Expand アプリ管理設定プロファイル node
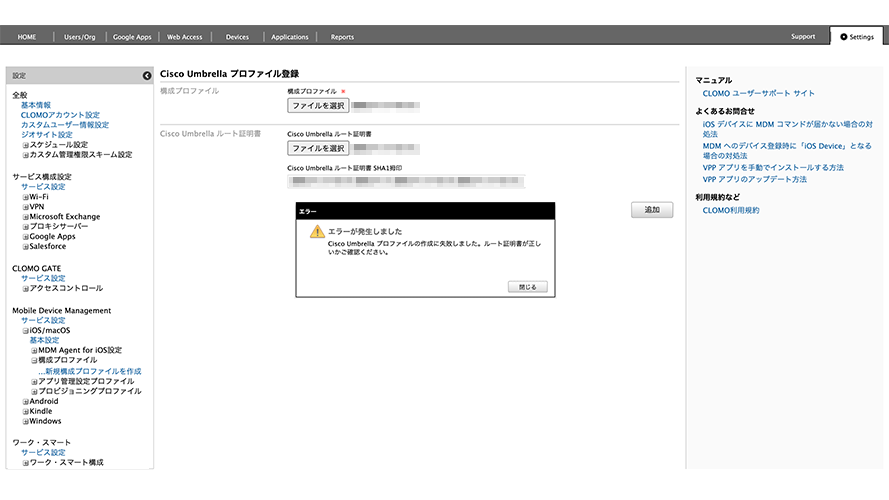 (x=34, y=382)
